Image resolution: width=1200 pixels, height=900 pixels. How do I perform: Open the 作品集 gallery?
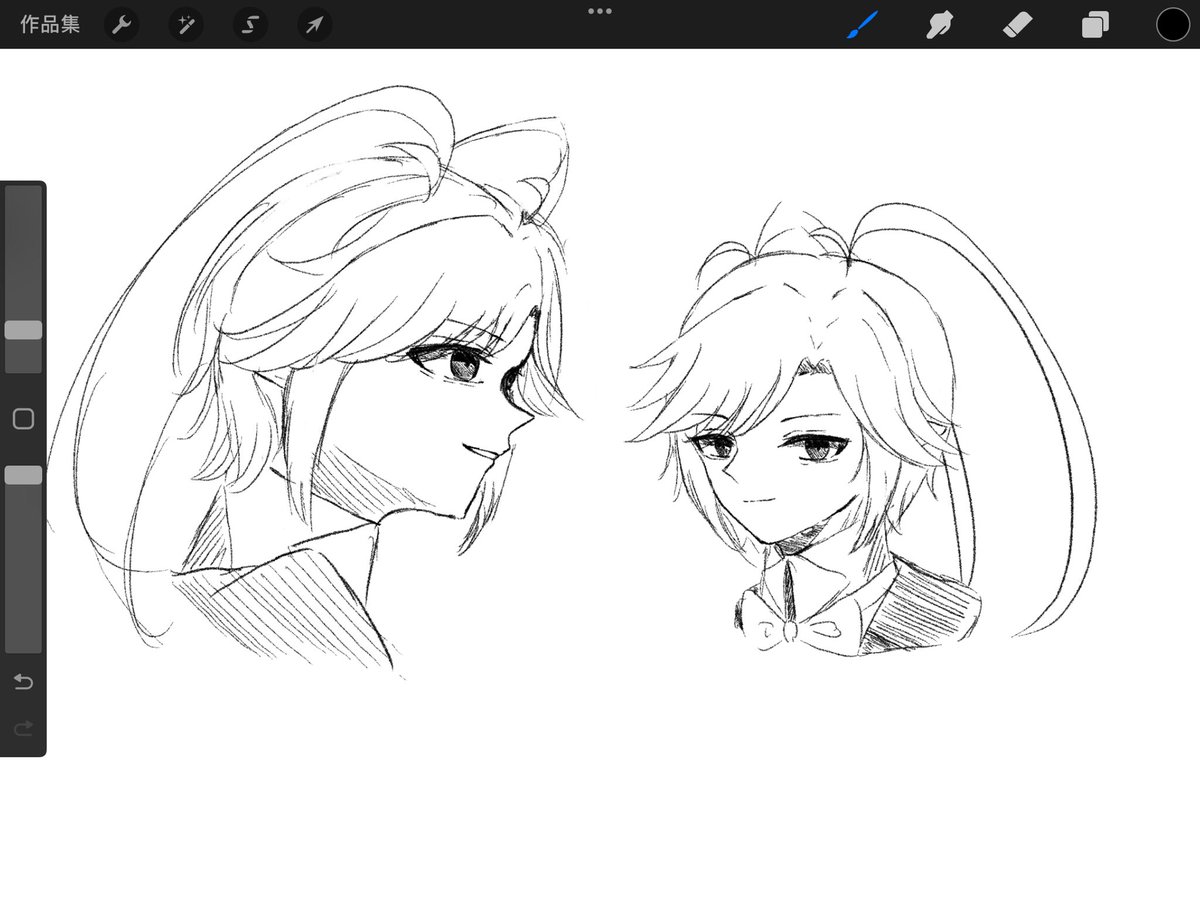coord(50,24)
